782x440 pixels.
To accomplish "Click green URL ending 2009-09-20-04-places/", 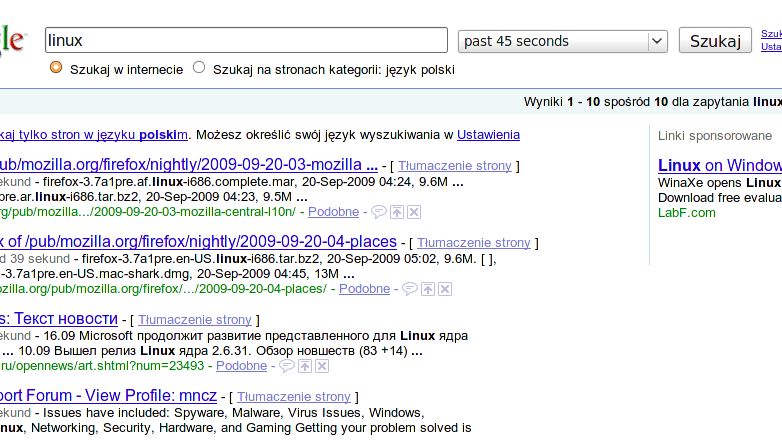I will (x=163, y=289).
